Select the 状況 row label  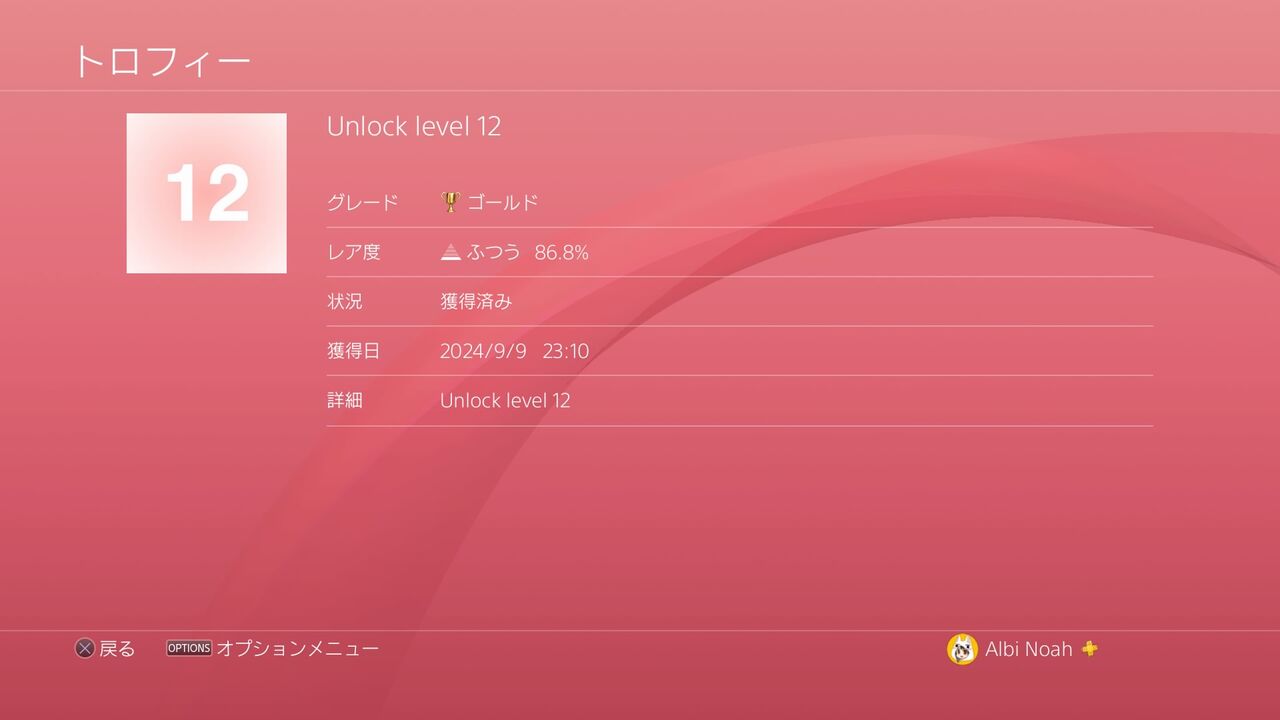345,301
